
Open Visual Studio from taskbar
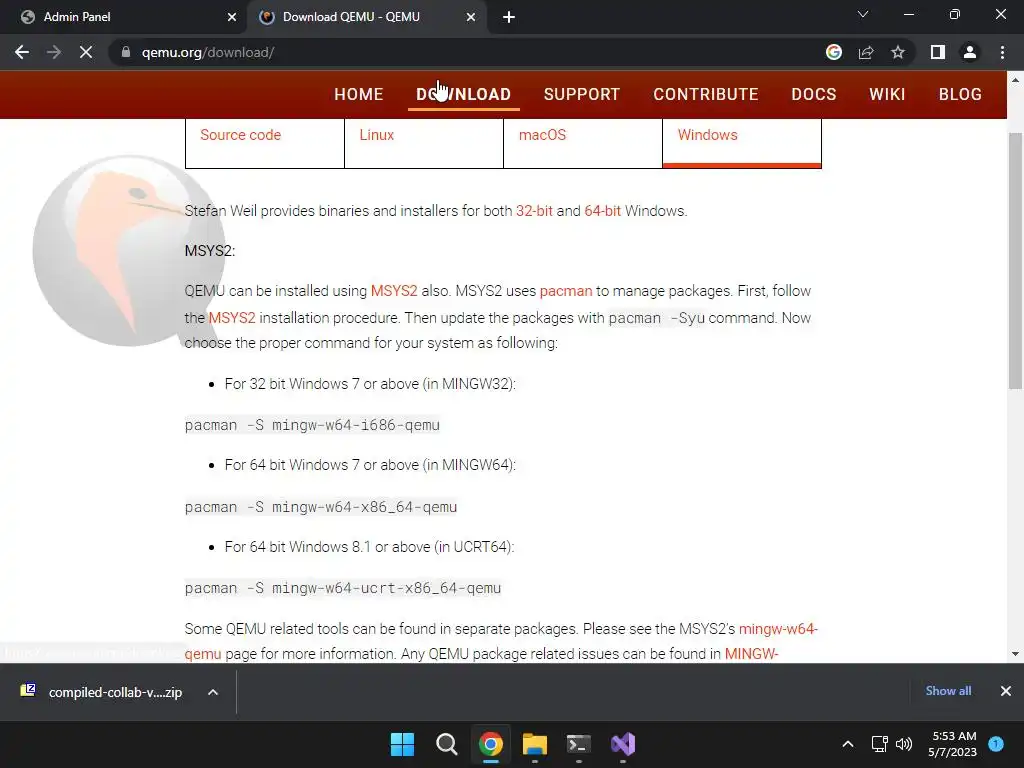pyautogui.click(x=623, y=744)
